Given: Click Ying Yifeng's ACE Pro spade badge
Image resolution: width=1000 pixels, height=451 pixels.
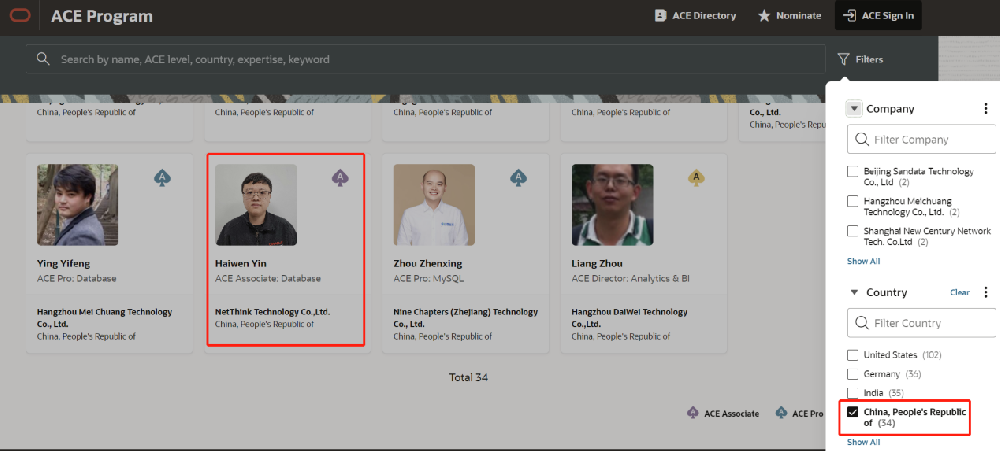Looking at the screenshot, I should tap(162, 178).
